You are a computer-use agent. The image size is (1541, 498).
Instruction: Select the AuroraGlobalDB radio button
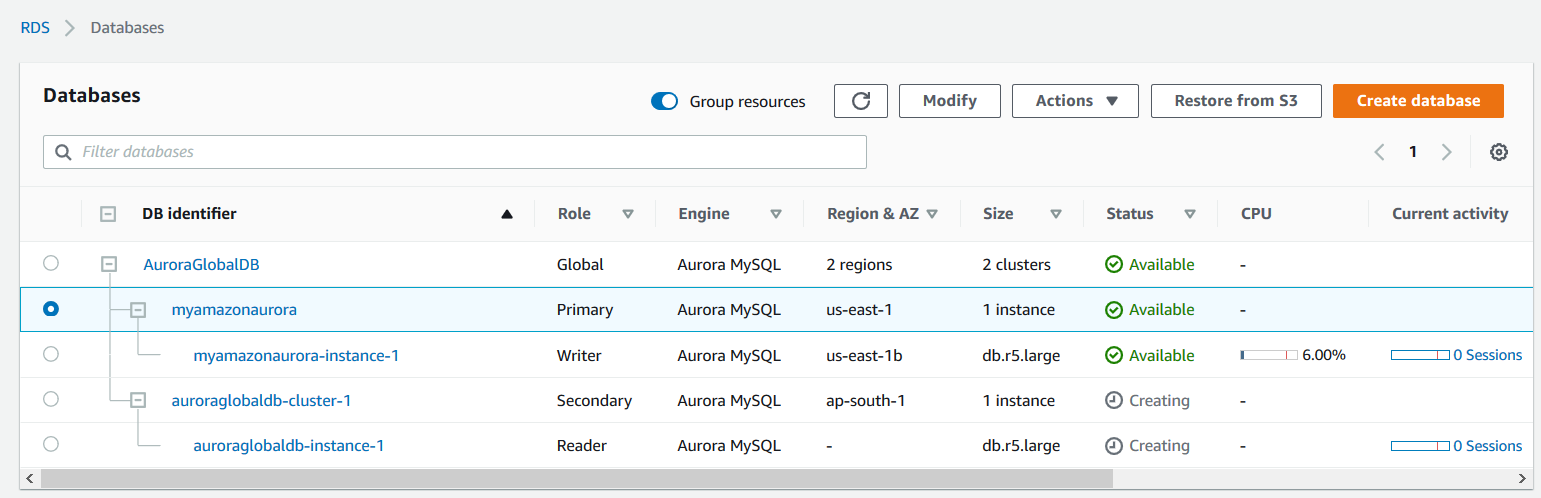51,264
